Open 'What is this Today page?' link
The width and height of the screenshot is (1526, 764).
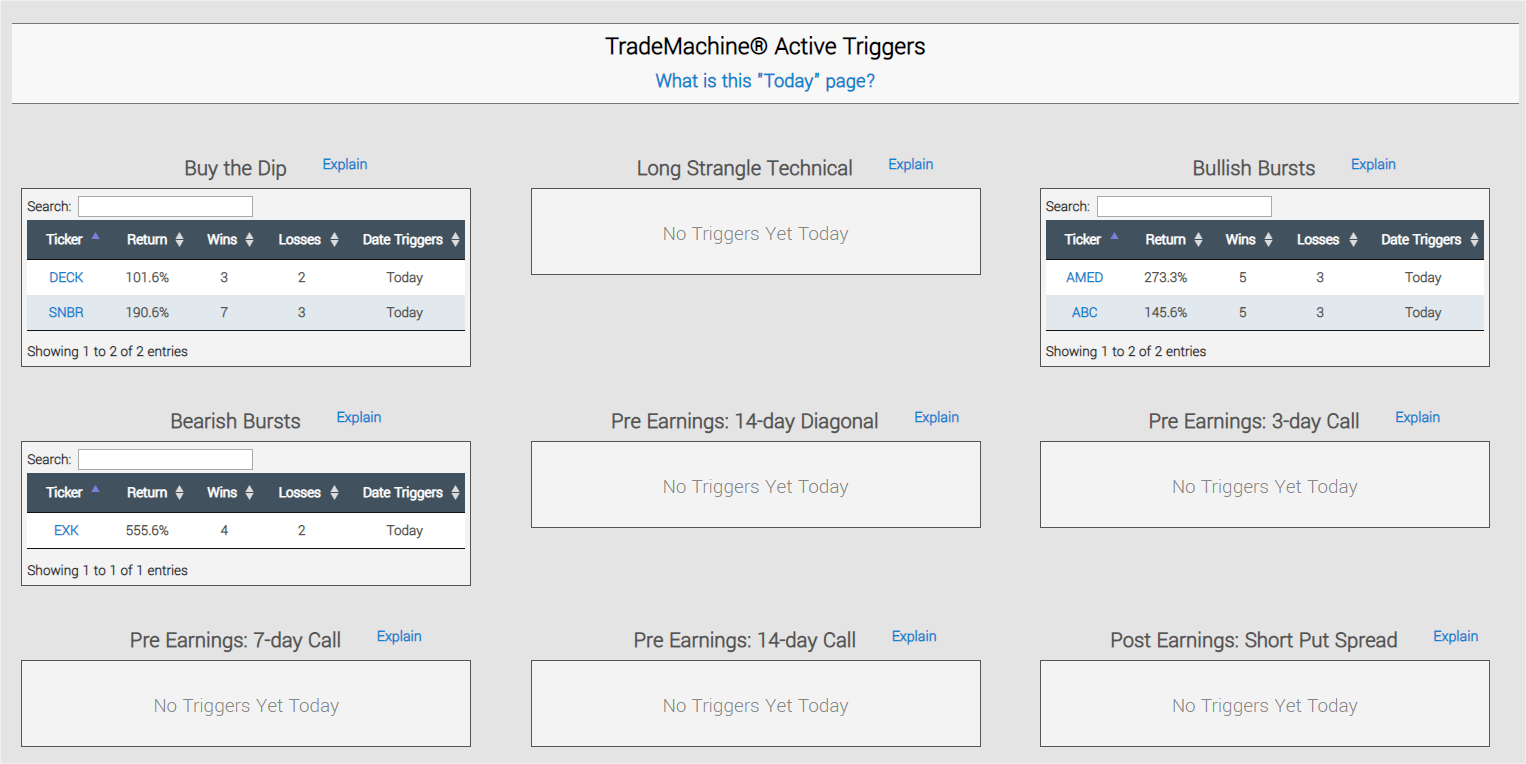pyautogui.click(x=765, y=81)
